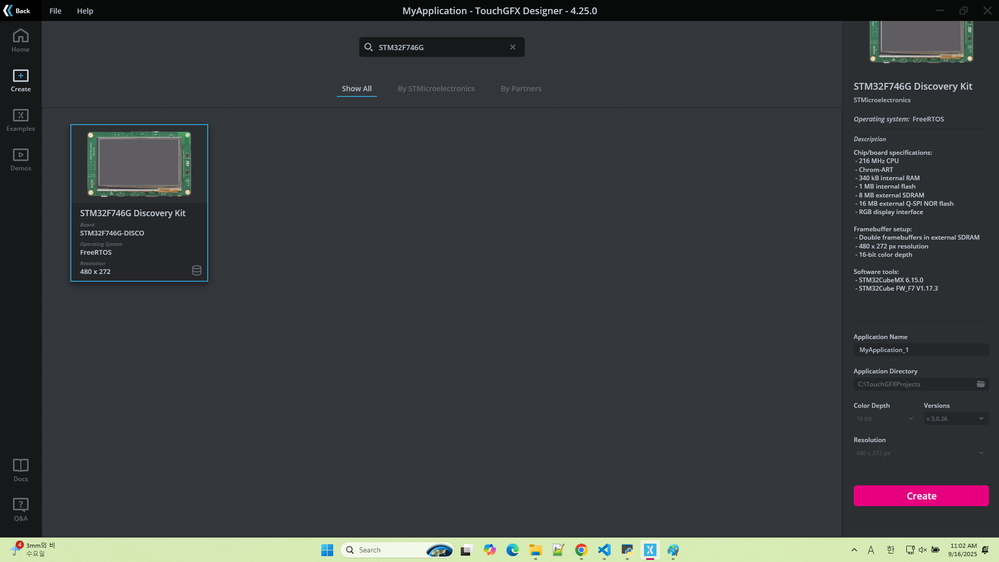Screen dimensions: 999x562
Task: Select the STM32F746G Discovery Kit board image
Action: pos(140,164)
